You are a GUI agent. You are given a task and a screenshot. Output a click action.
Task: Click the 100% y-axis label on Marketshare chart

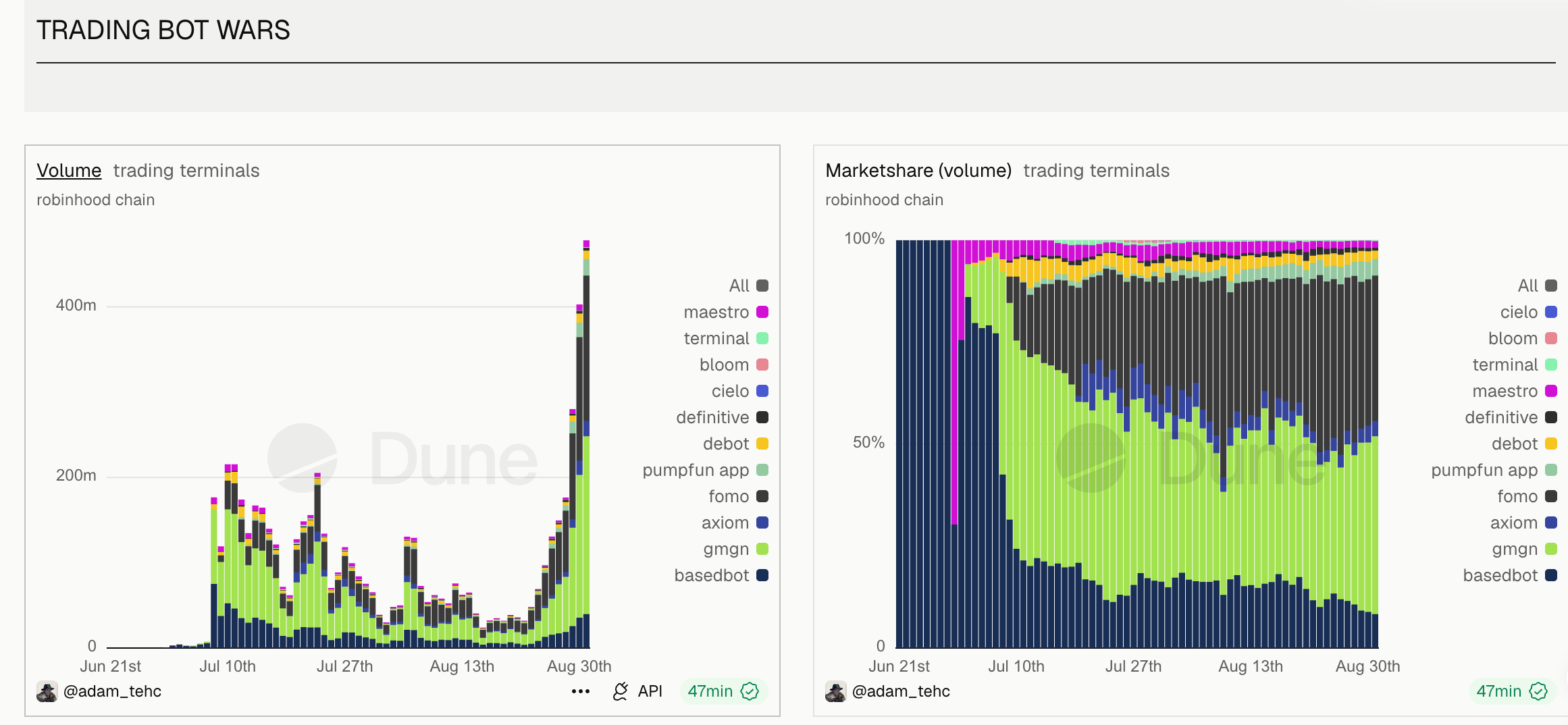[864, 238]
